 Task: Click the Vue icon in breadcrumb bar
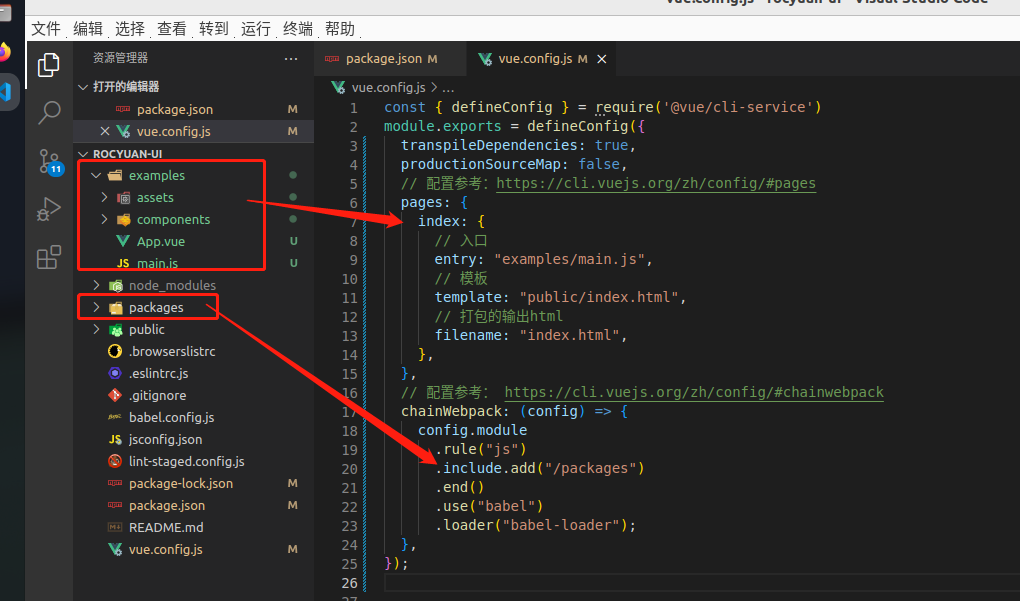(338, 87)
